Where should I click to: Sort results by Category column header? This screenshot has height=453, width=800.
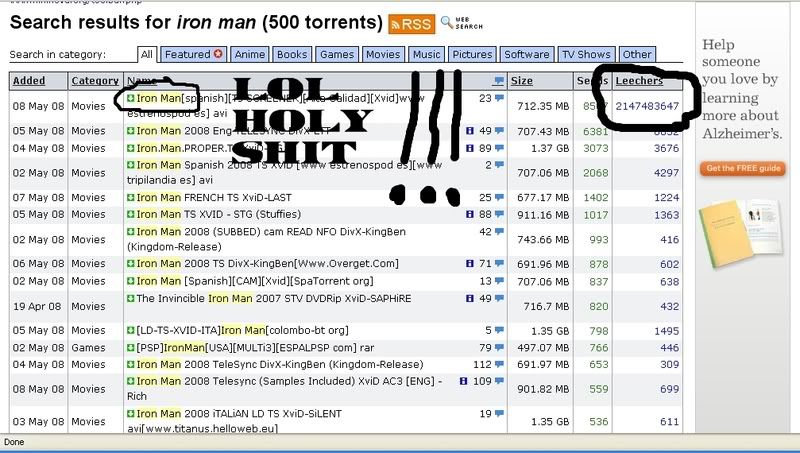(95, 81)
